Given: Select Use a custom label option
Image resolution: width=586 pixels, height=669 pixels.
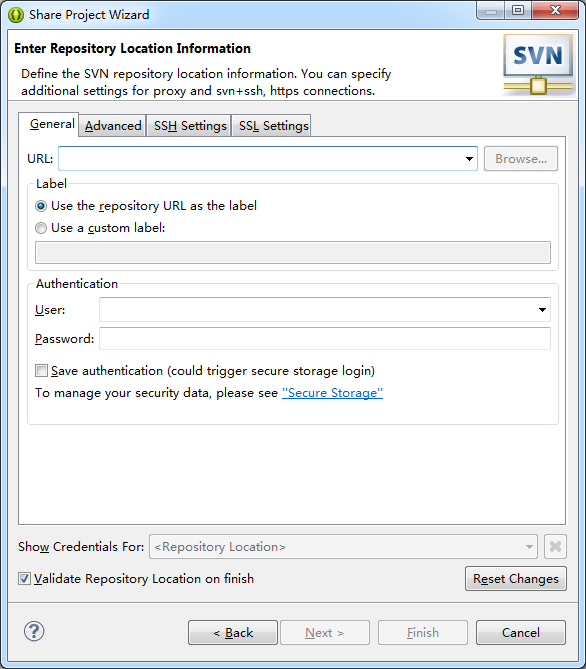Looking at the screenshot, I should pos(41,228).
